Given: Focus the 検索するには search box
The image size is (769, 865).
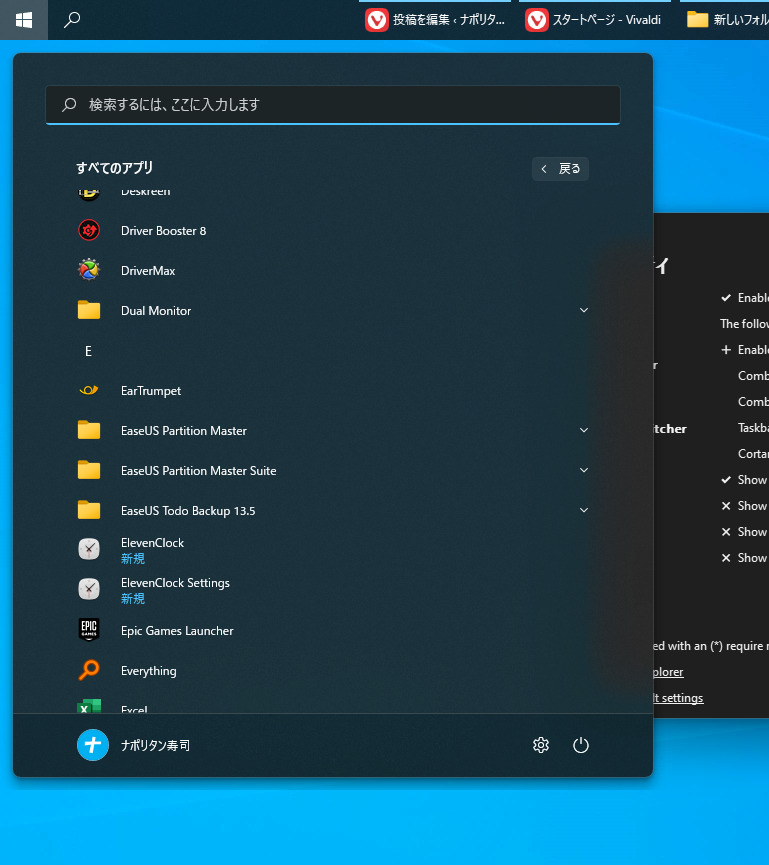Looking at the screenshot, I should [333, 105].
